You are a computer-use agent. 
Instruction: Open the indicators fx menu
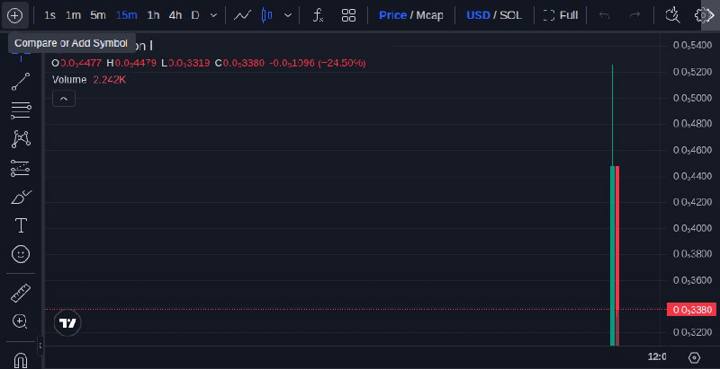click(x=318, y=16)
